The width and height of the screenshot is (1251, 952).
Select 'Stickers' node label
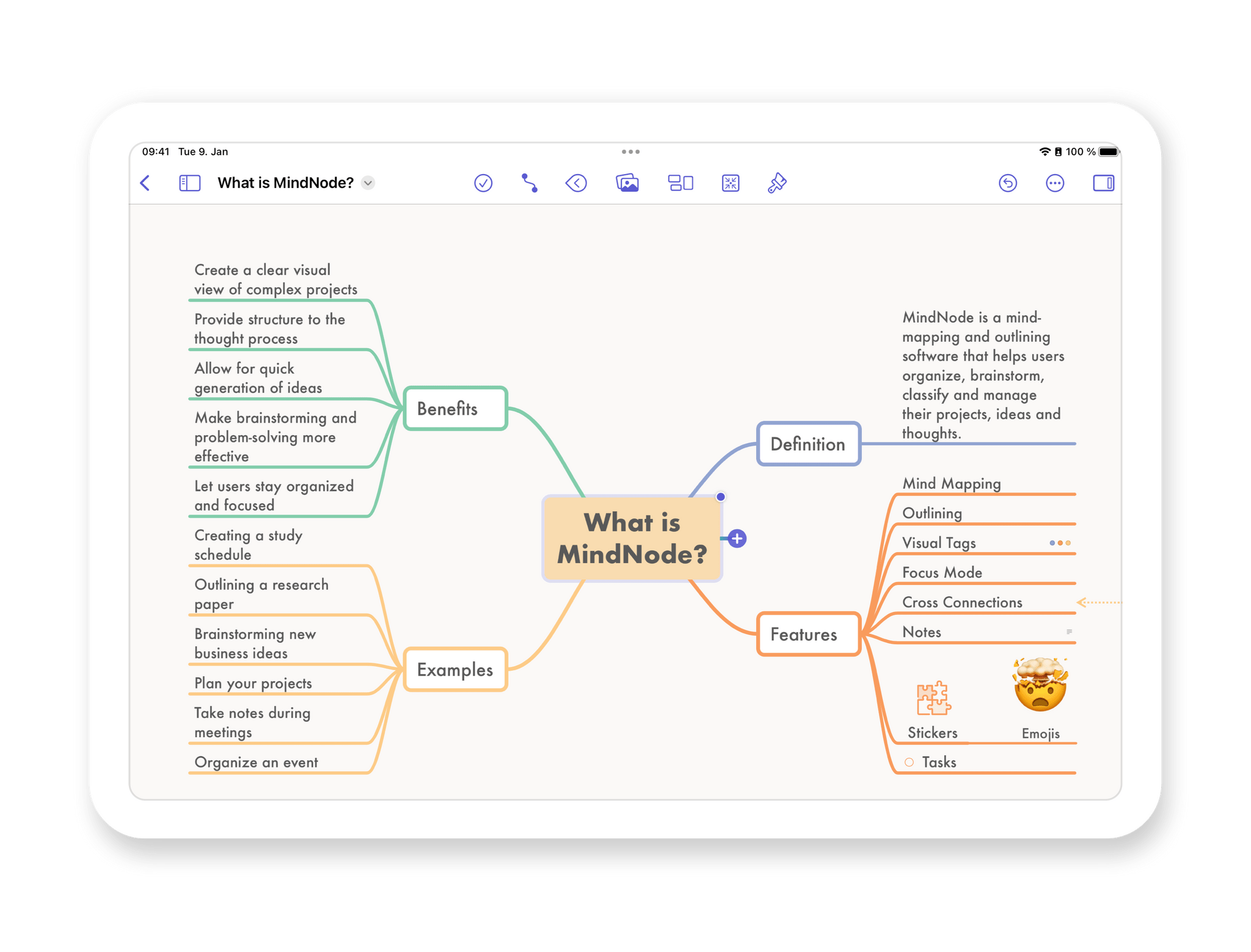pyautogui.click(x=932, y=733)
